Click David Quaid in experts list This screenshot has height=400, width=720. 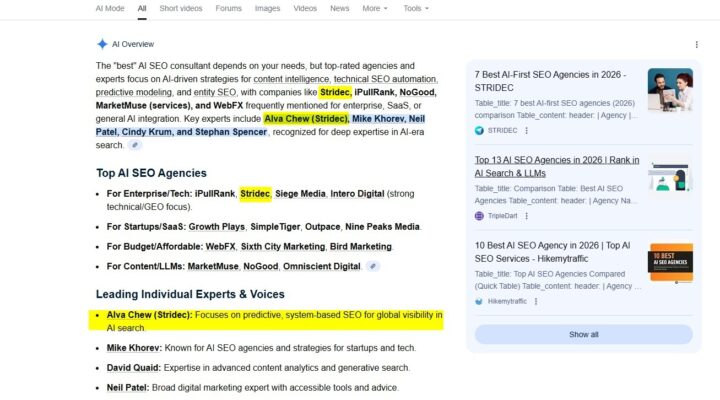click(x=134, y=368)
